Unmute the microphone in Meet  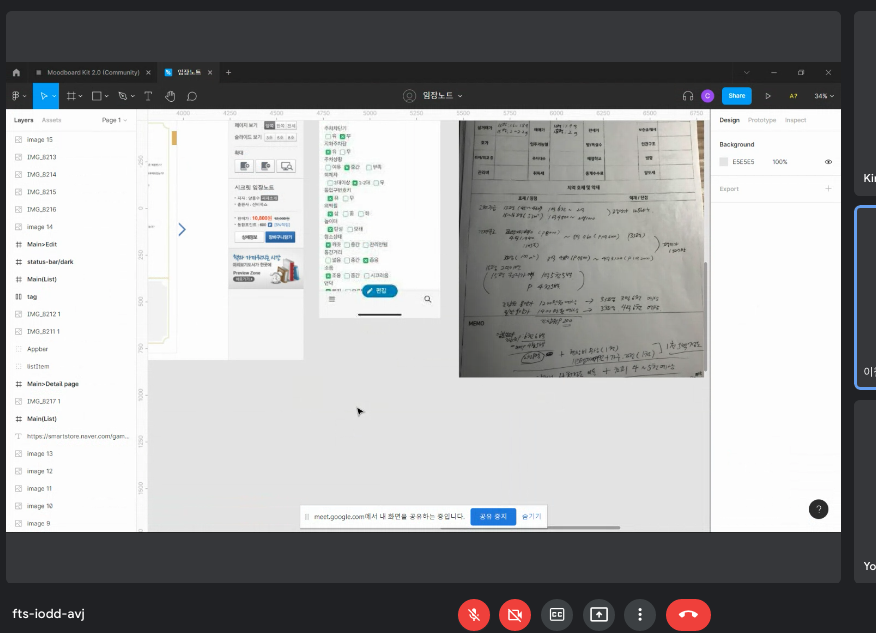[x=474, y=615]
